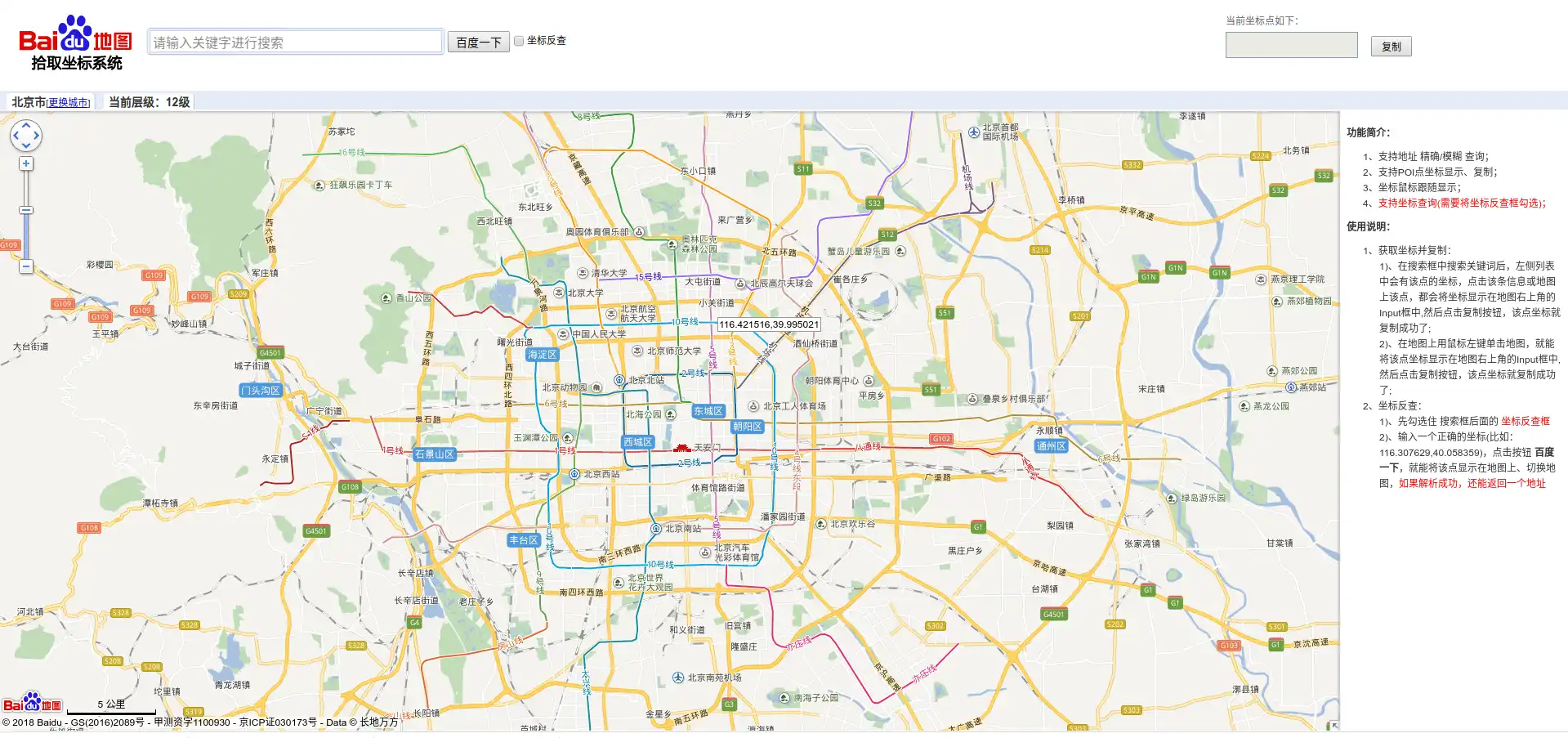Zoom out using the bottom minus button
Image resolution: width=1568 pixels, height=738 pixels.
point(26,266)
